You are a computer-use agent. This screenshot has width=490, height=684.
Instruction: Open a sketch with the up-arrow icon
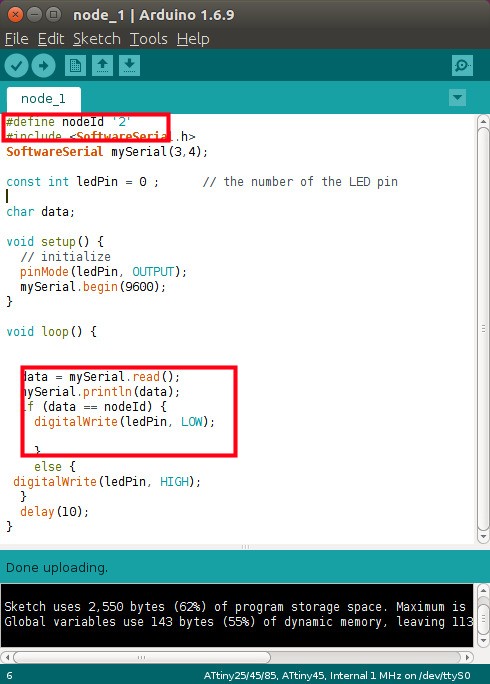pyautogui.click(x=103, y=66)
